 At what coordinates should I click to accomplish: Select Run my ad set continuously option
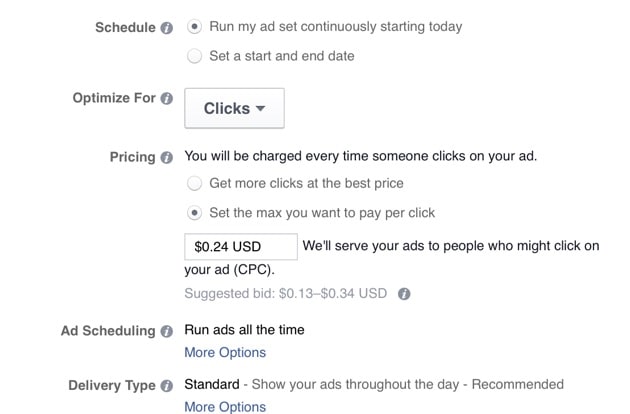[x=194, y=26]
